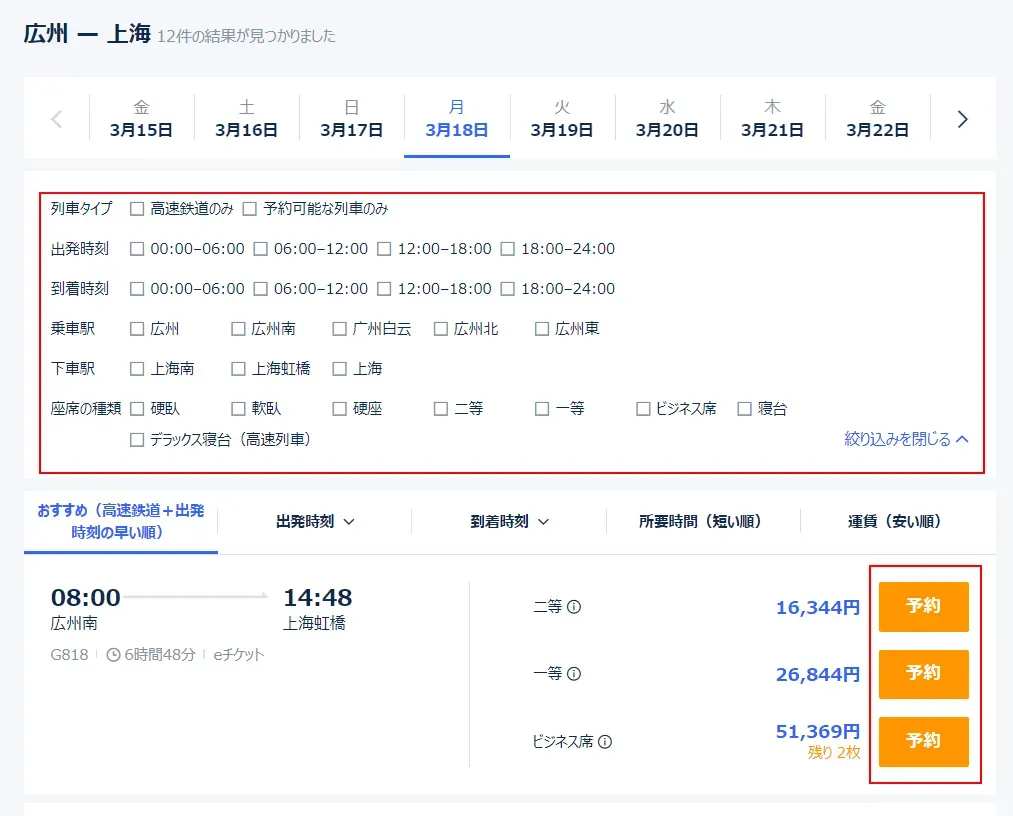Enable the 高速鉄道のみ filter
This screenshot has height=816, width=1013.
point(138,210)
